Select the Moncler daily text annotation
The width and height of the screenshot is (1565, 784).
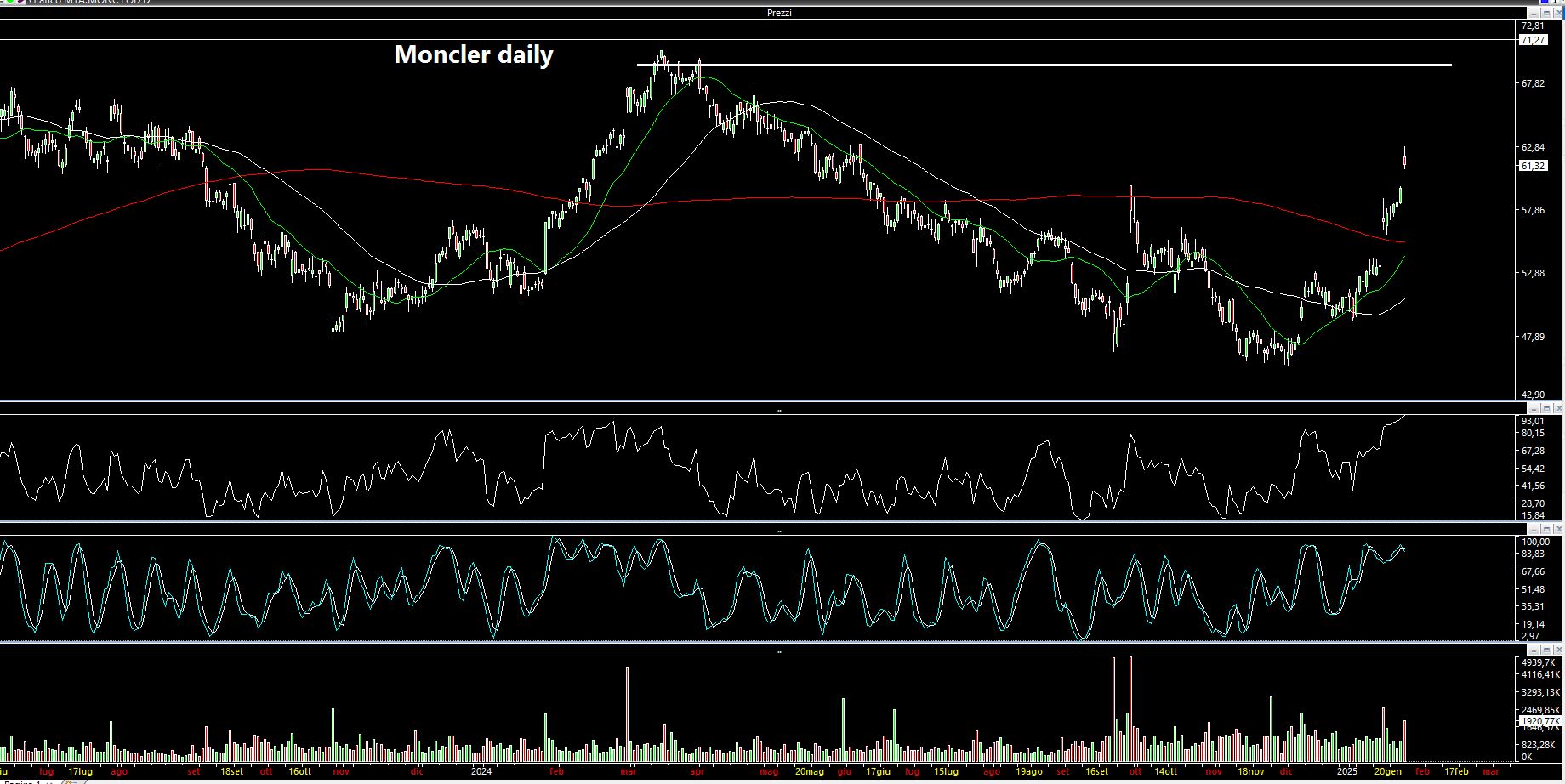[474, 54]
